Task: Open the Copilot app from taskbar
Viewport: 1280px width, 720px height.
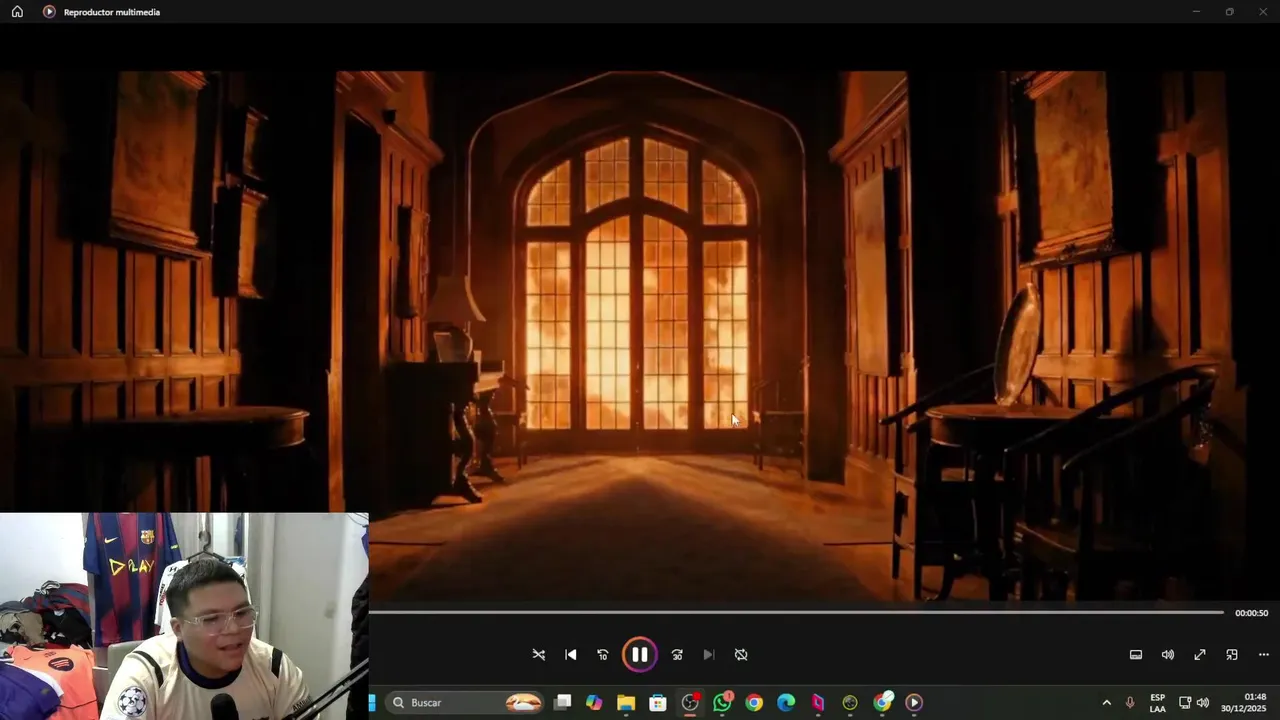Action: tap(594, 703)
